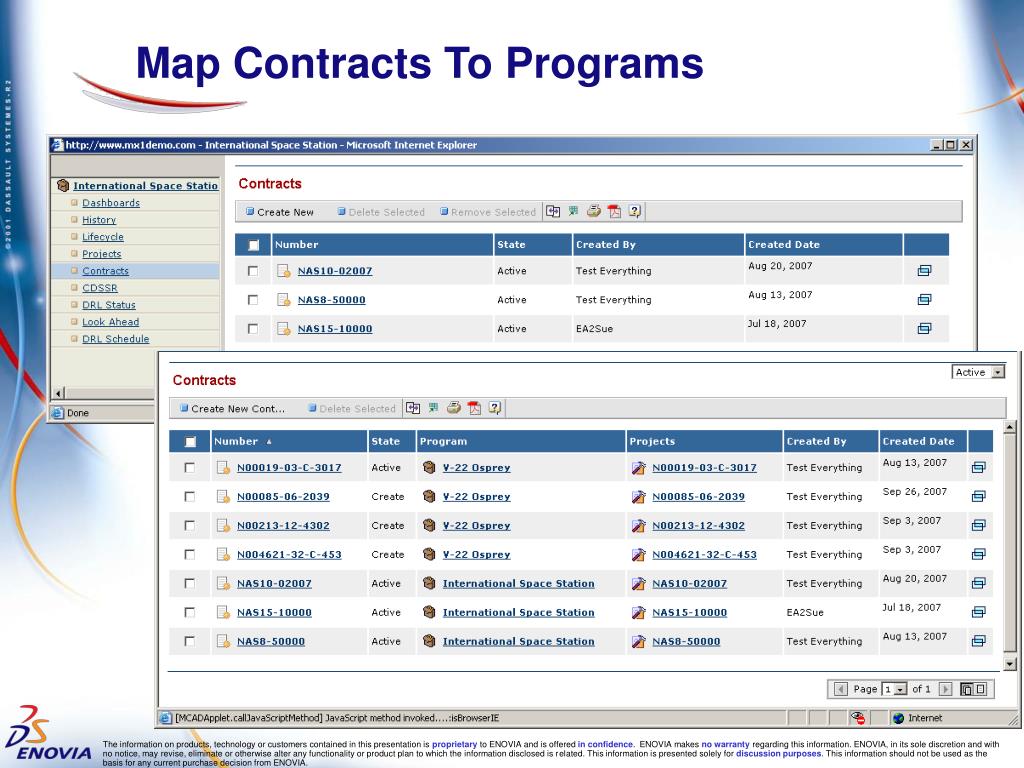Click Remove Selected in upper Contracts toolbar

pyautogui.click(x=488, y=212)
